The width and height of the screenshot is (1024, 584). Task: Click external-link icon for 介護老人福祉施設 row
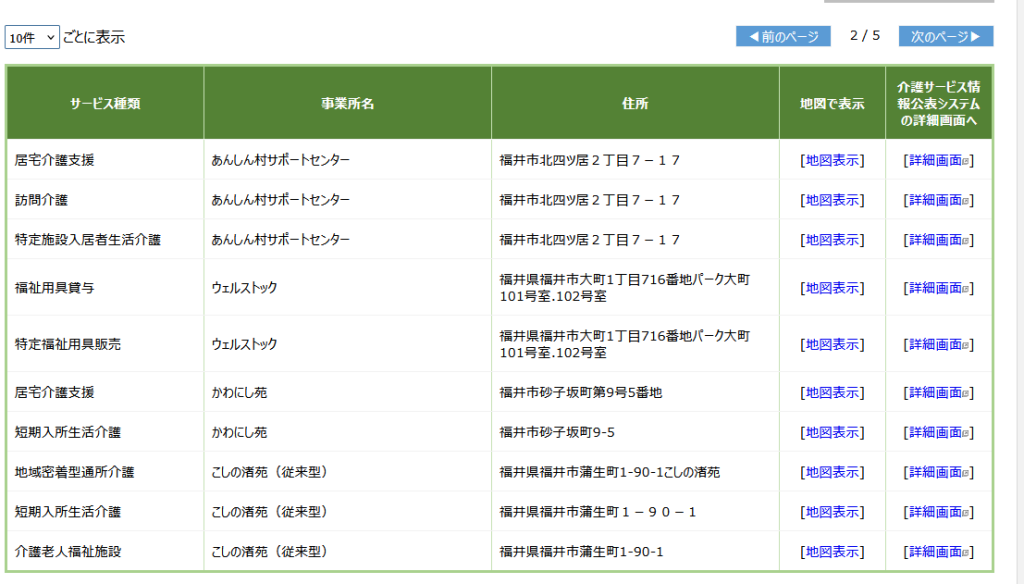[x=965, y=553]
